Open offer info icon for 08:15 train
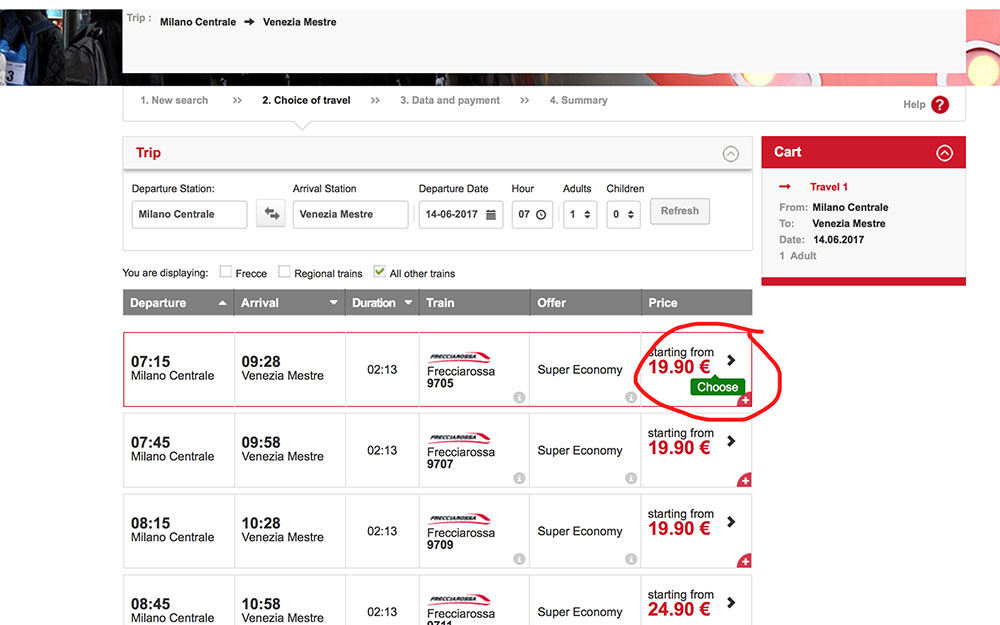Viewport: 1000px width, 625px height. click(x=631, y=559)
